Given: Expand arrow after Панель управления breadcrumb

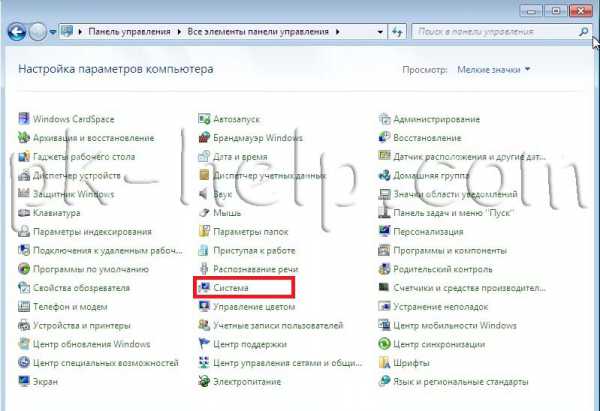Looking at the screenshot, I should (179, 32).
